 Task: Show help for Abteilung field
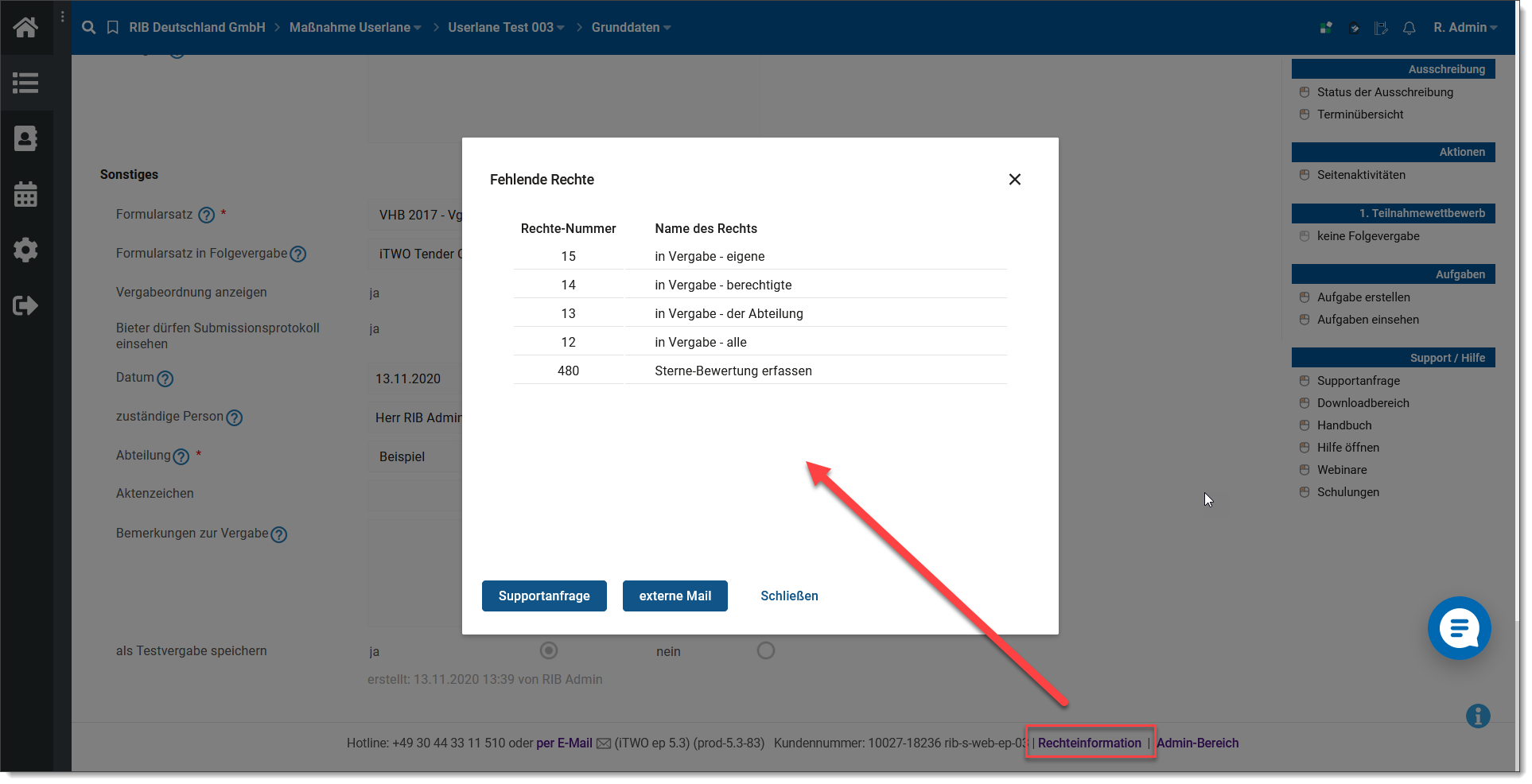(x=181, y=456)
